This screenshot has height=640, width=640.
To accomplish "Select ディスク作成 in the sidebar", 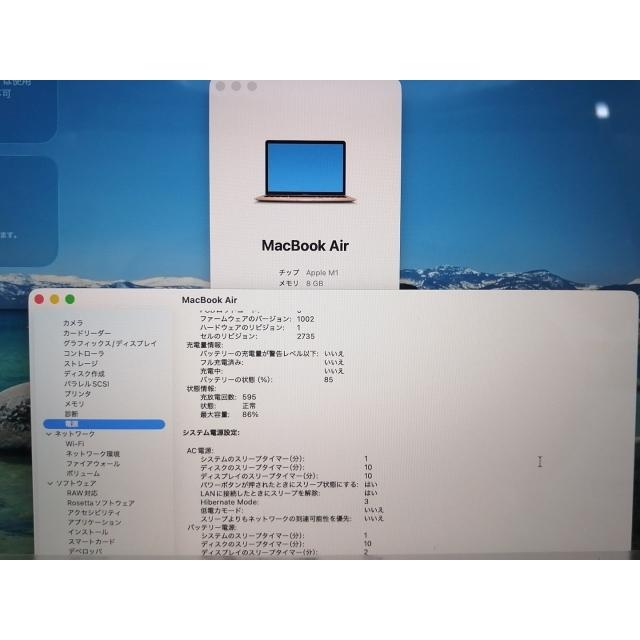I will [84, 373].
